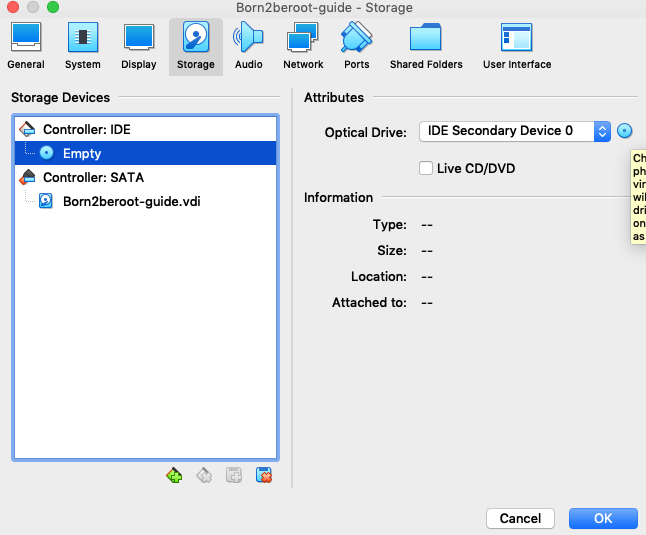Screen dimensions: 646x535
Task: Select Controller: IDE in the storage tree
Action: pyautogui.click(x=145, y=129)
